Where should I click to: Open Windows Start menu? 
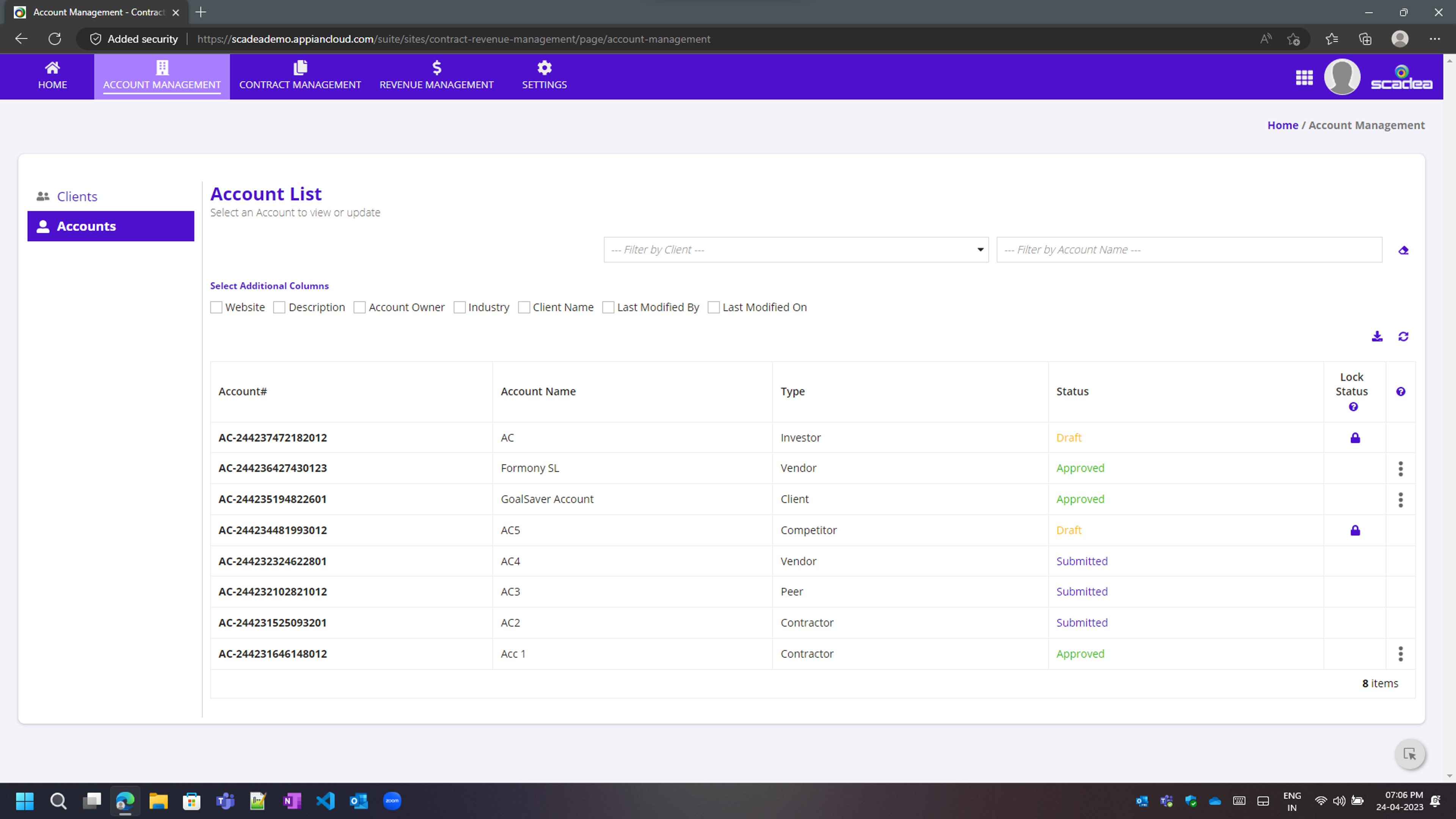coord(25,801)
